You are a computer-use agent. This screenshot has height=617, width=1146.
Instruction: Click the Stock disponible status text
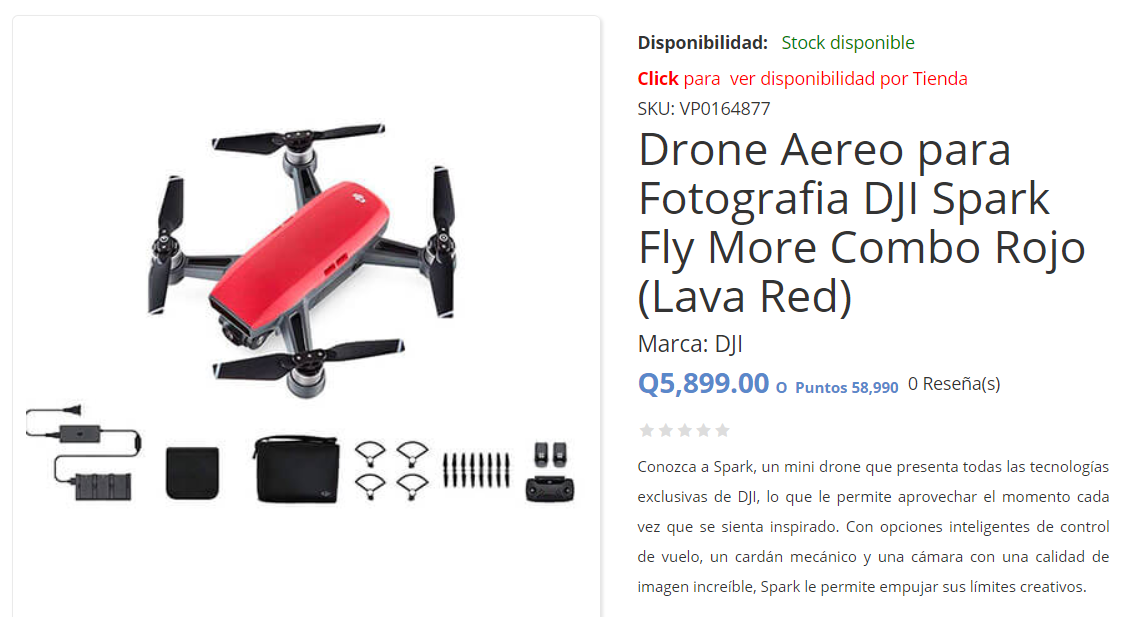coord(848,42)
